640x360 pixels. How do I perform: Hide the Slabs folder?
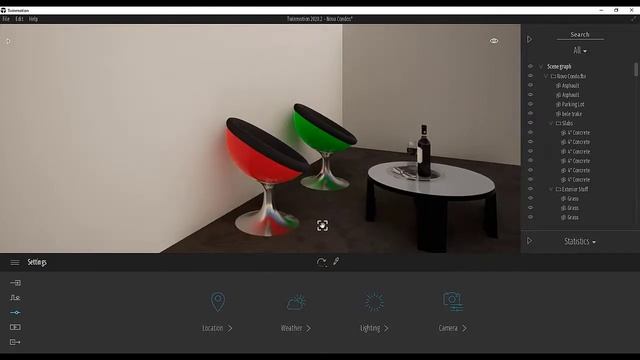click(x=530, y=122)
